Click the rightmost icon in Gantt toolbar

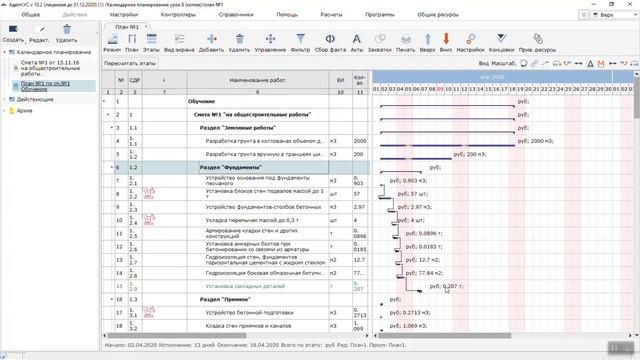tap(634, 63)
